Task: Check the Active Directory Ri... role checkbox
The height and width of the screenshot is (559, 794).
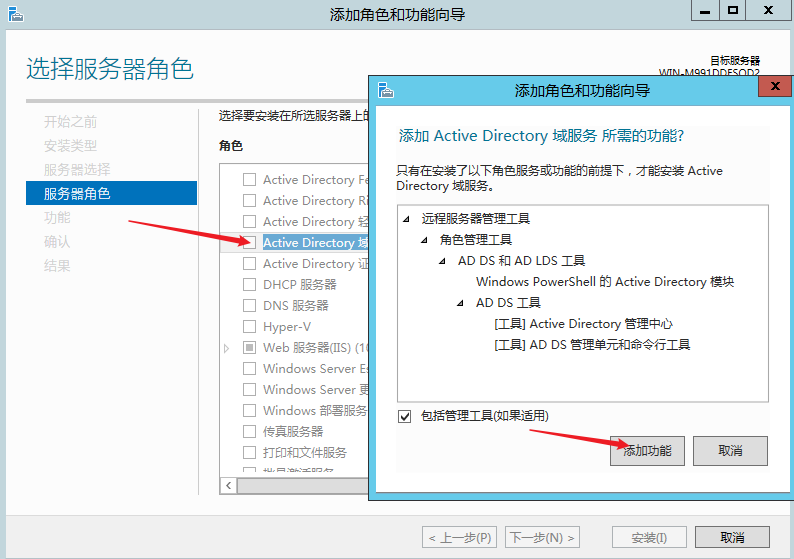Action: pos(249,201)
